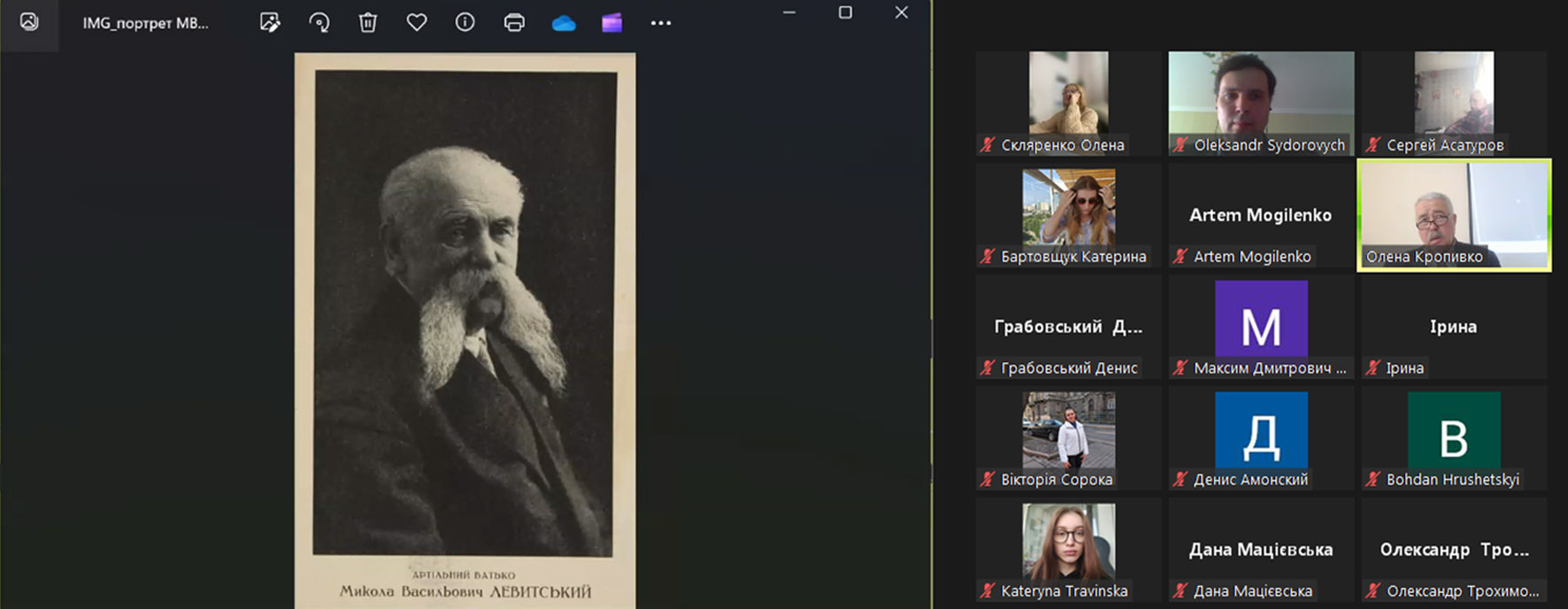1568x609 pixels.
Task: Click the large 'Грабовський Д...' tile name
Action: click(x=1068, y=327)
